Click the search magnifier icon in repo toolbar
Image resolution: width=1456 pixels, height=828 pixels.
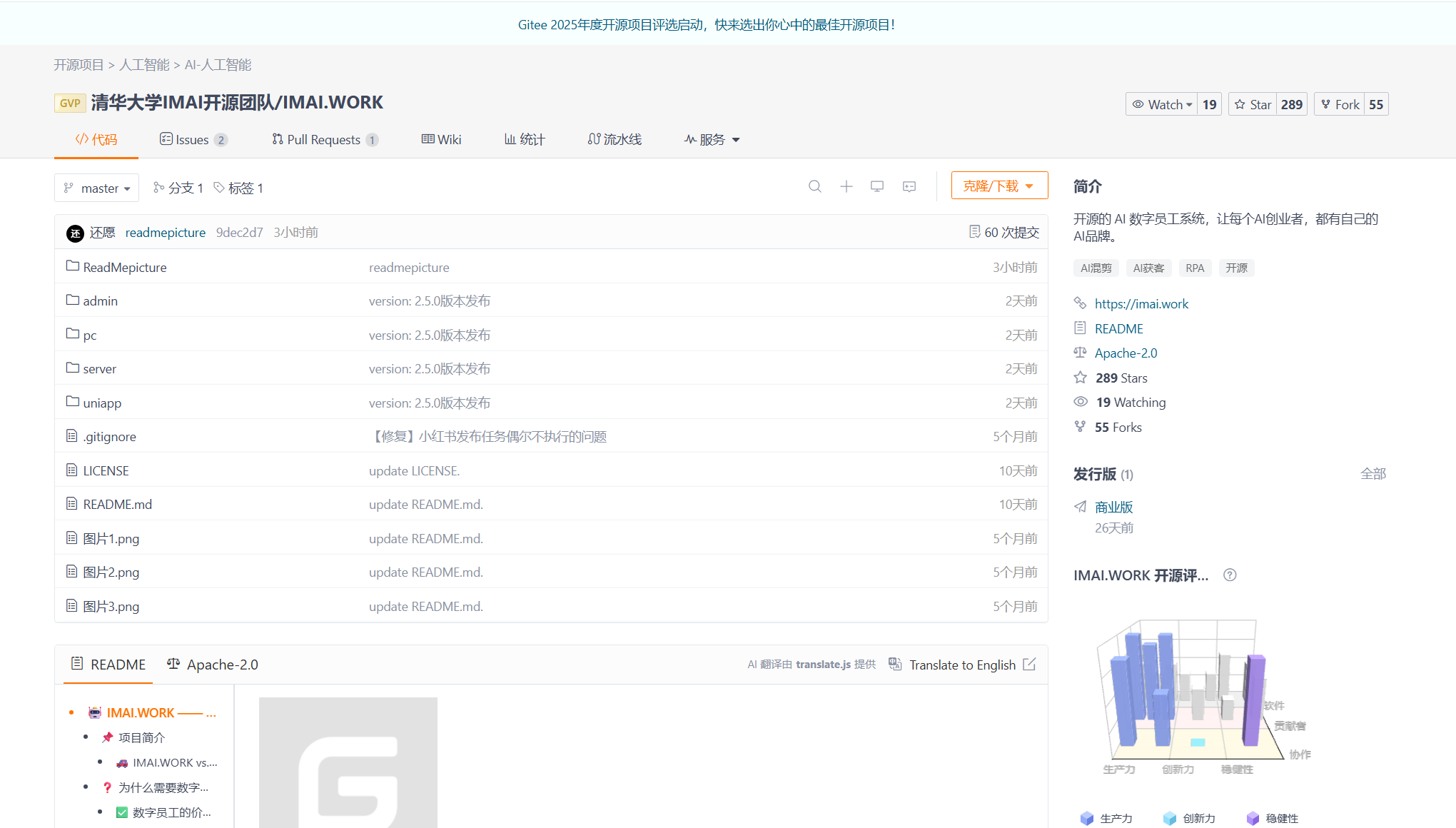click(x=814, y=186)
